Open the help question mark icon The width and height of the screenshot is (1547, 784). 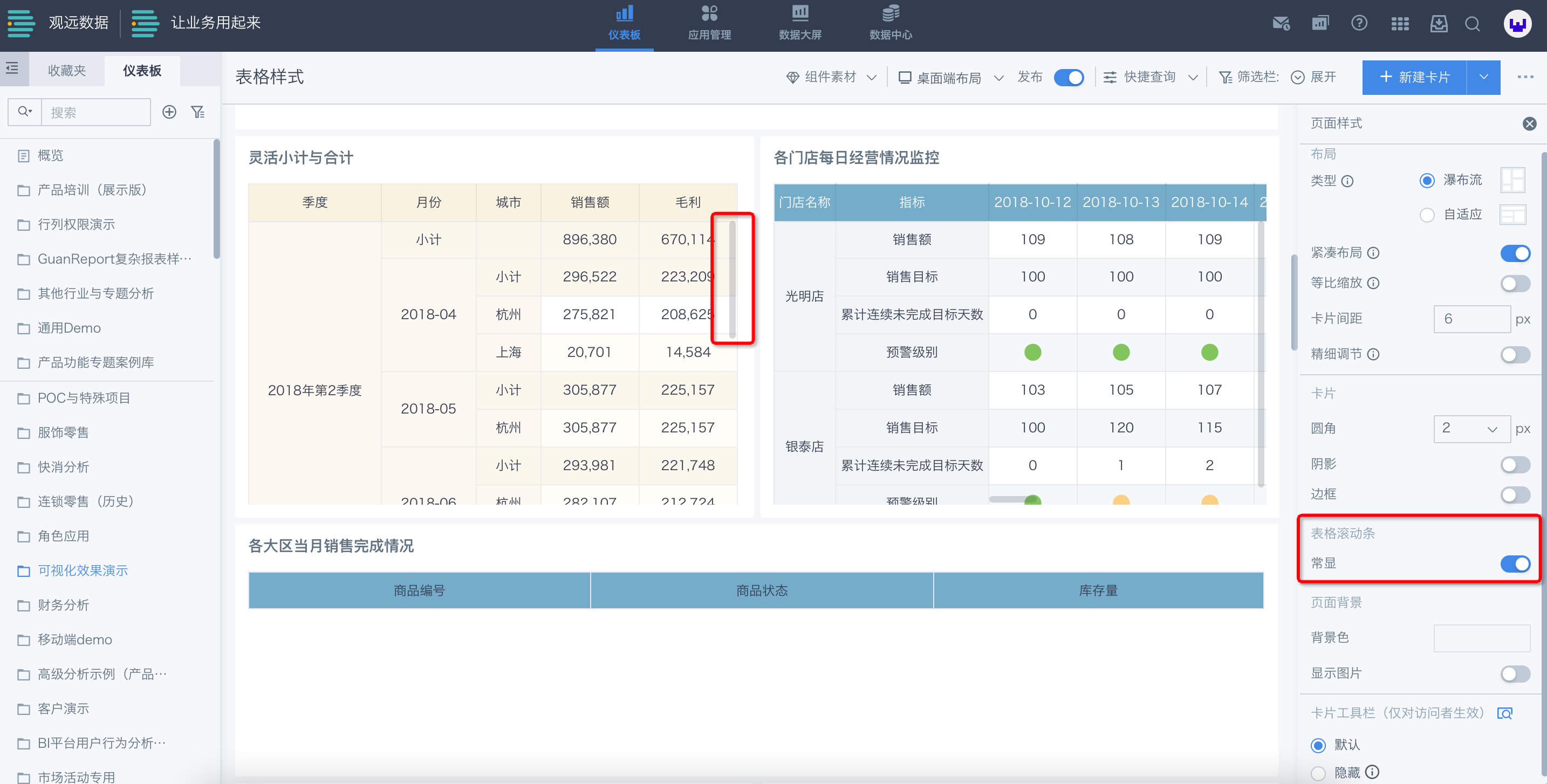(x=1359, y=23)
